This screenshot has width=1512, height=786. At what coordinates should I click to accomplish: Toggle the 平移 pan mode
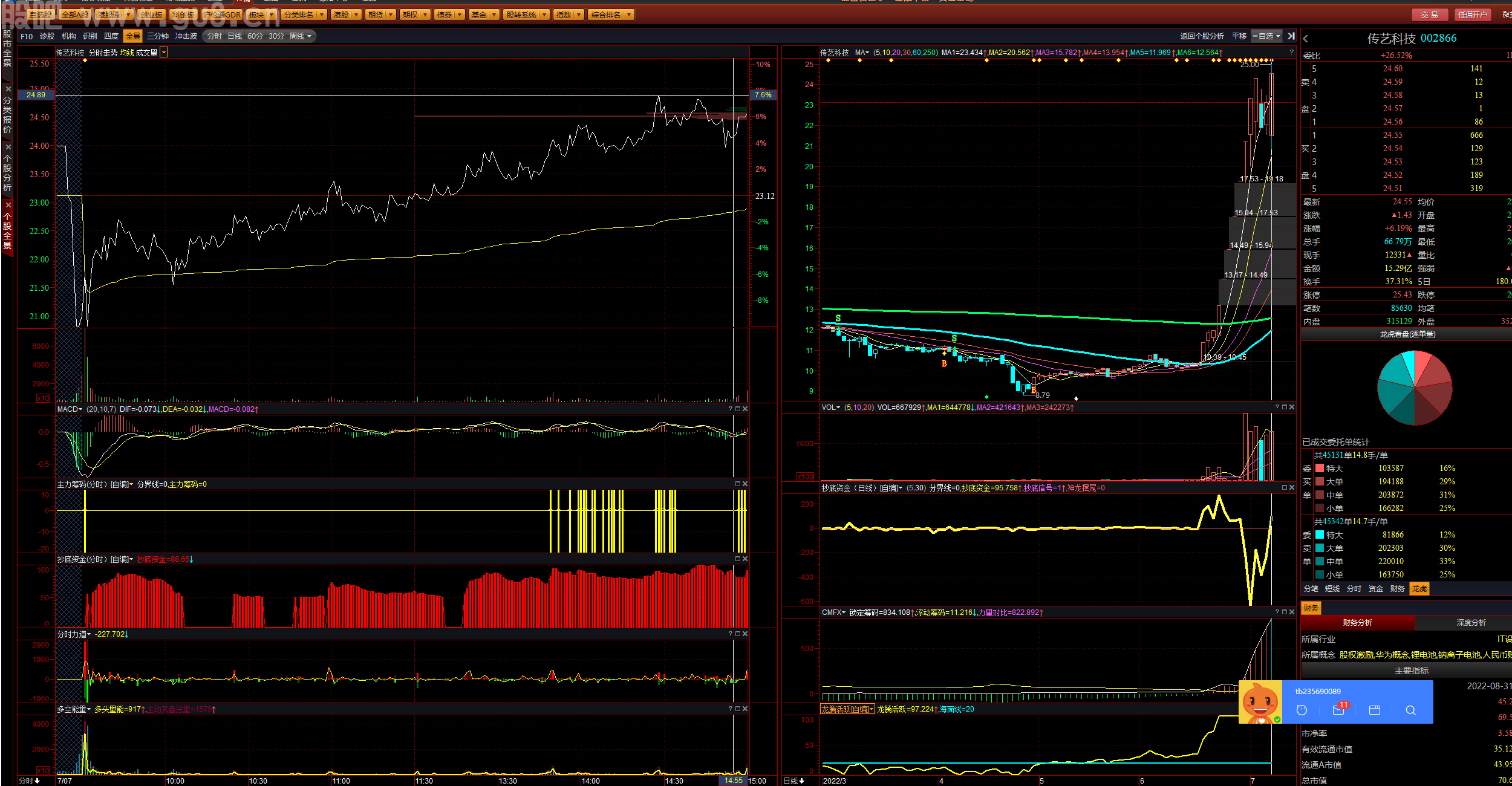point(1239,36)
